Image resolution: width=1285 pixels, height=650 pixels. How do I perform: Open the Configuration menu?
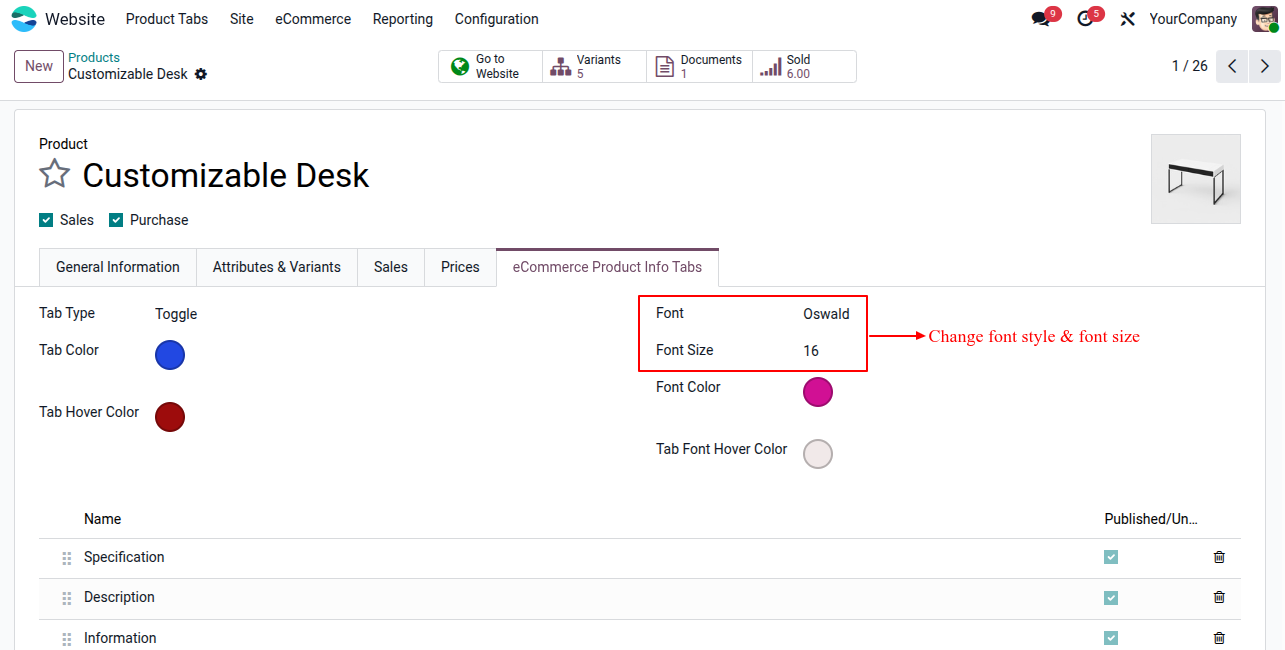point(496,19)
